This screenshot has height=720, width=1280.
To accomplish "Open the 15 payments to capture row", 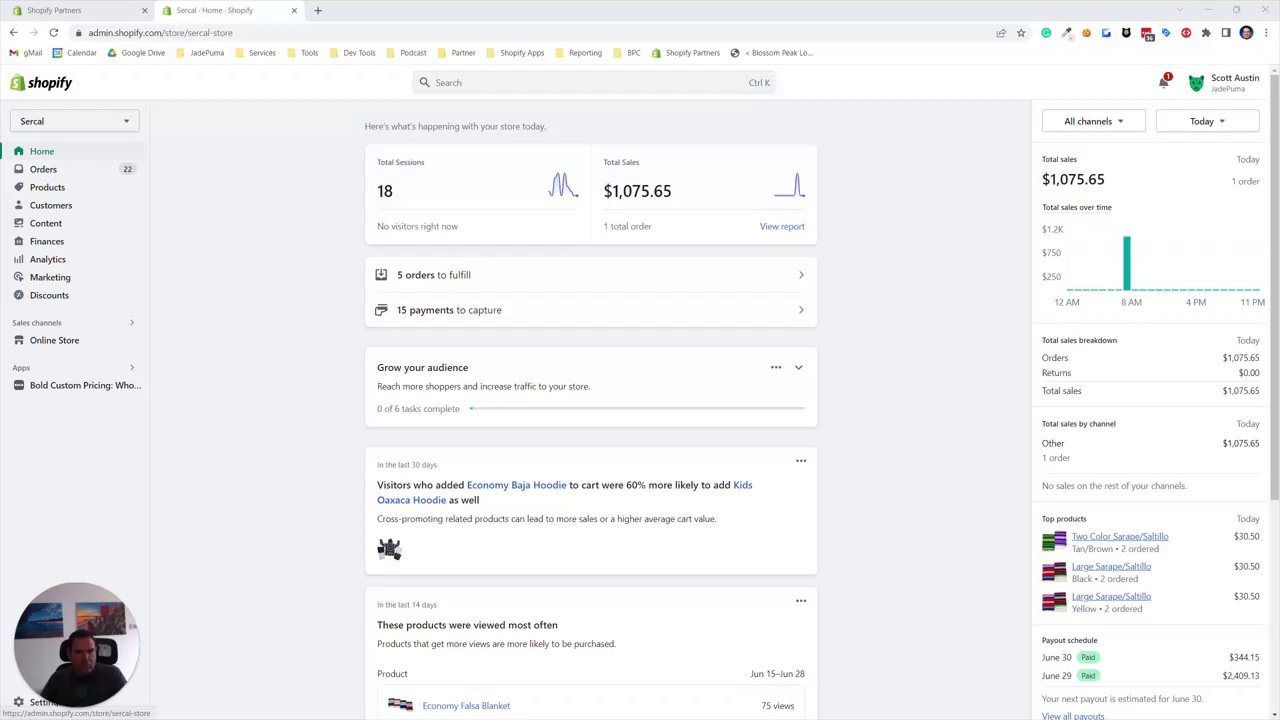I will tap(591, 310).
